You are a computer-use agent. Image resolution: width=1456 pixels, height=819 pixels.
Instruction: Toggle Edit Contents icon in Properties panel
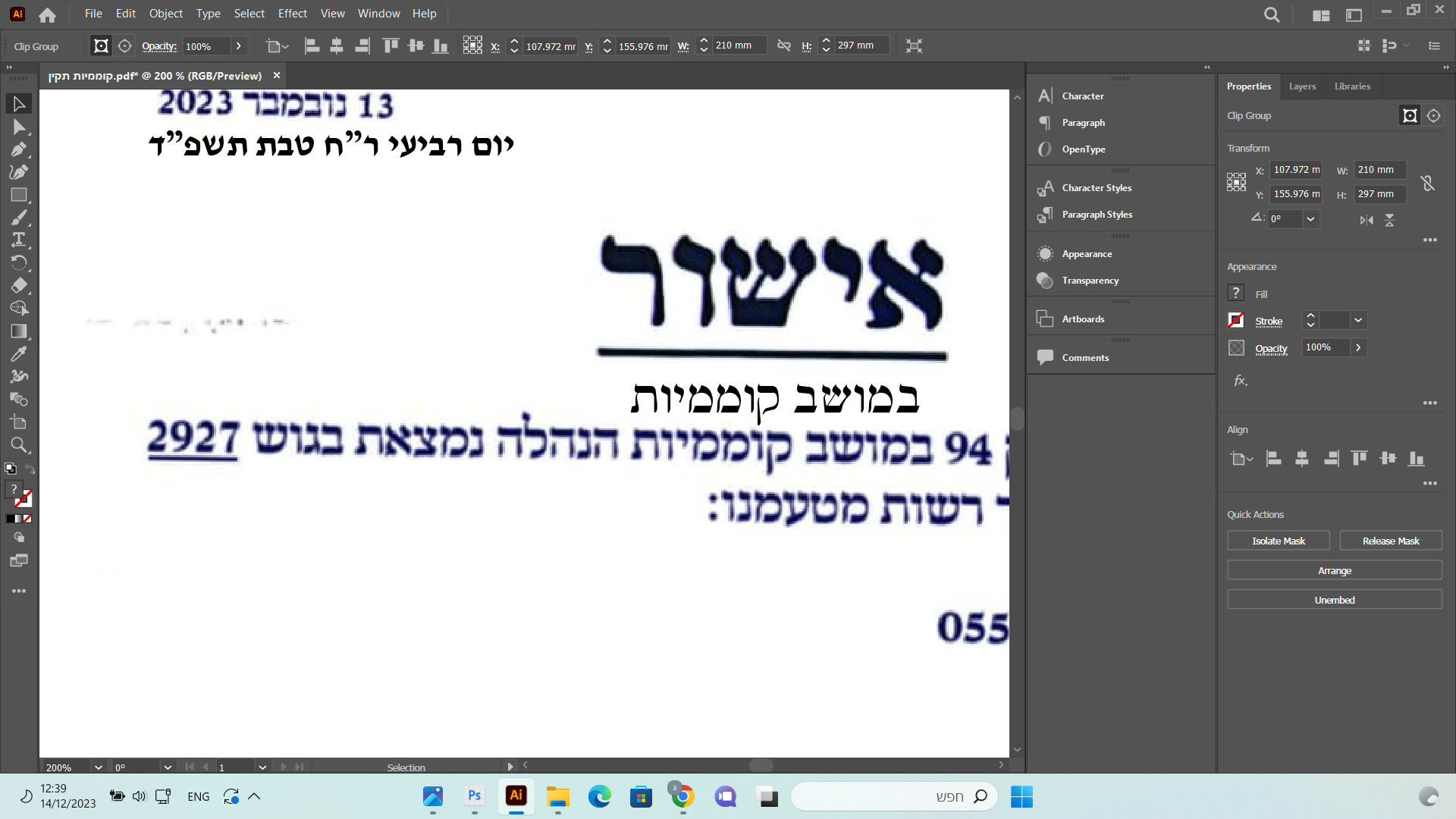coord(1433,116)
